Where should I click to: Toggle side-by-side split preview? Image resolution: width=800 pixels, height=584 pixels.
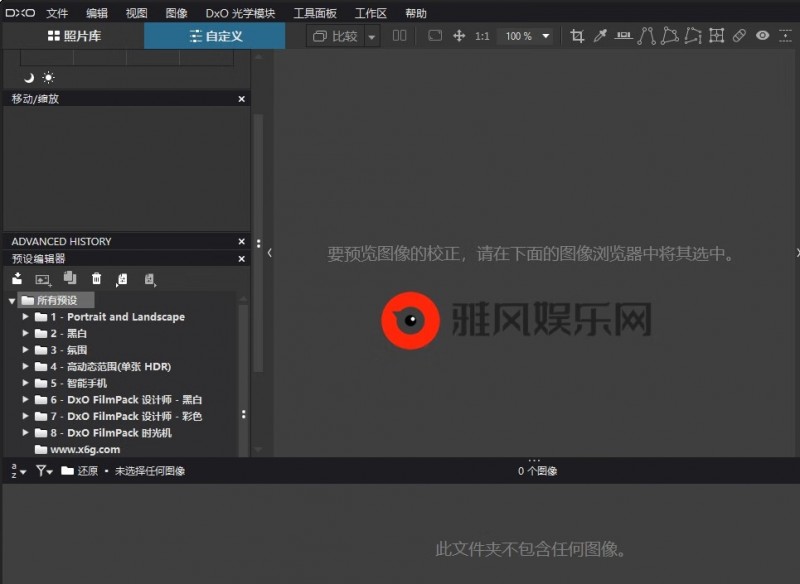pyautogui.click(x=400, y=36)
